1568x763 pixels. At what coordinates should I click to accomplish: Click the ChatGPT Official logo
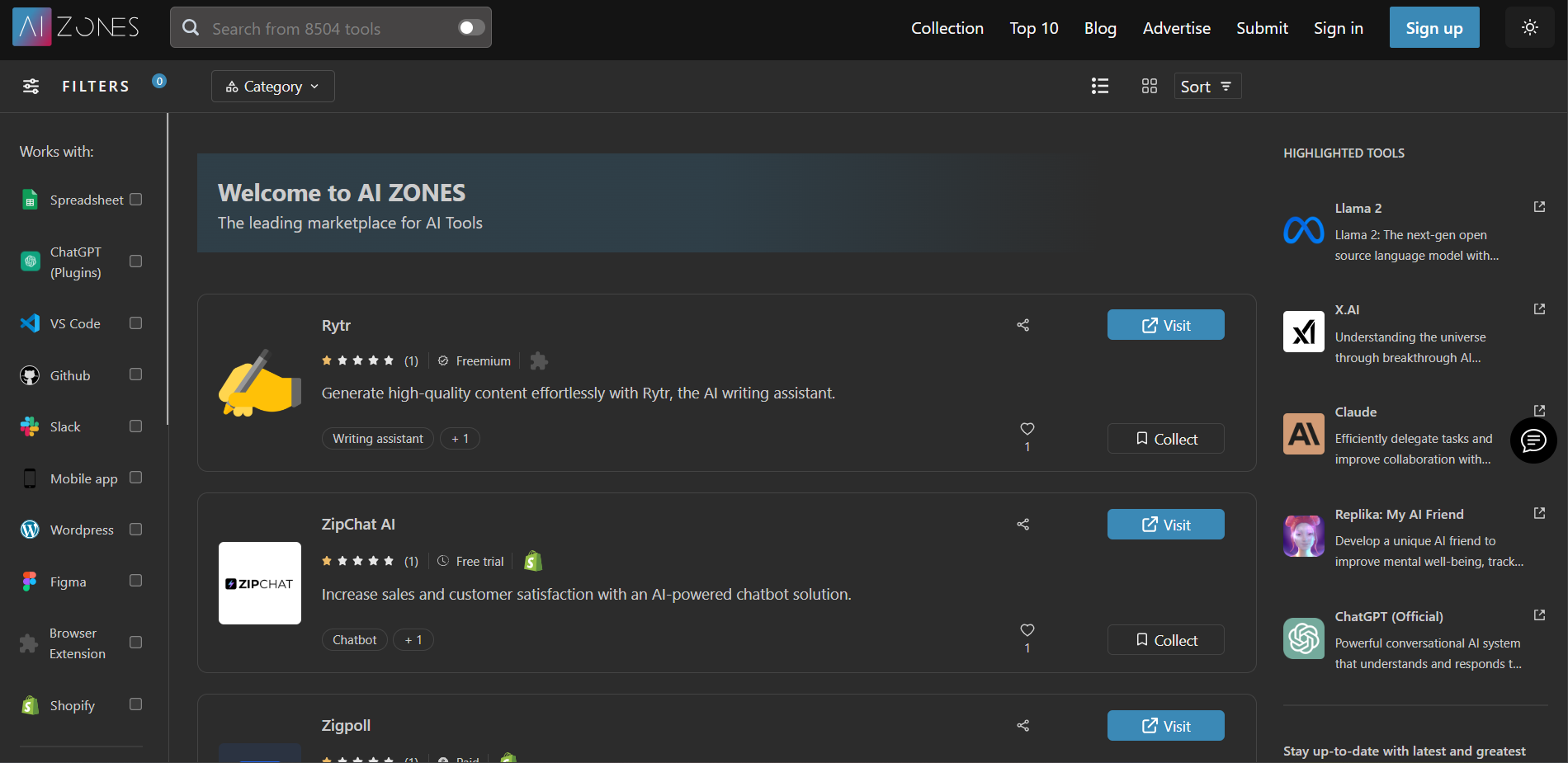click(1304, 638)
